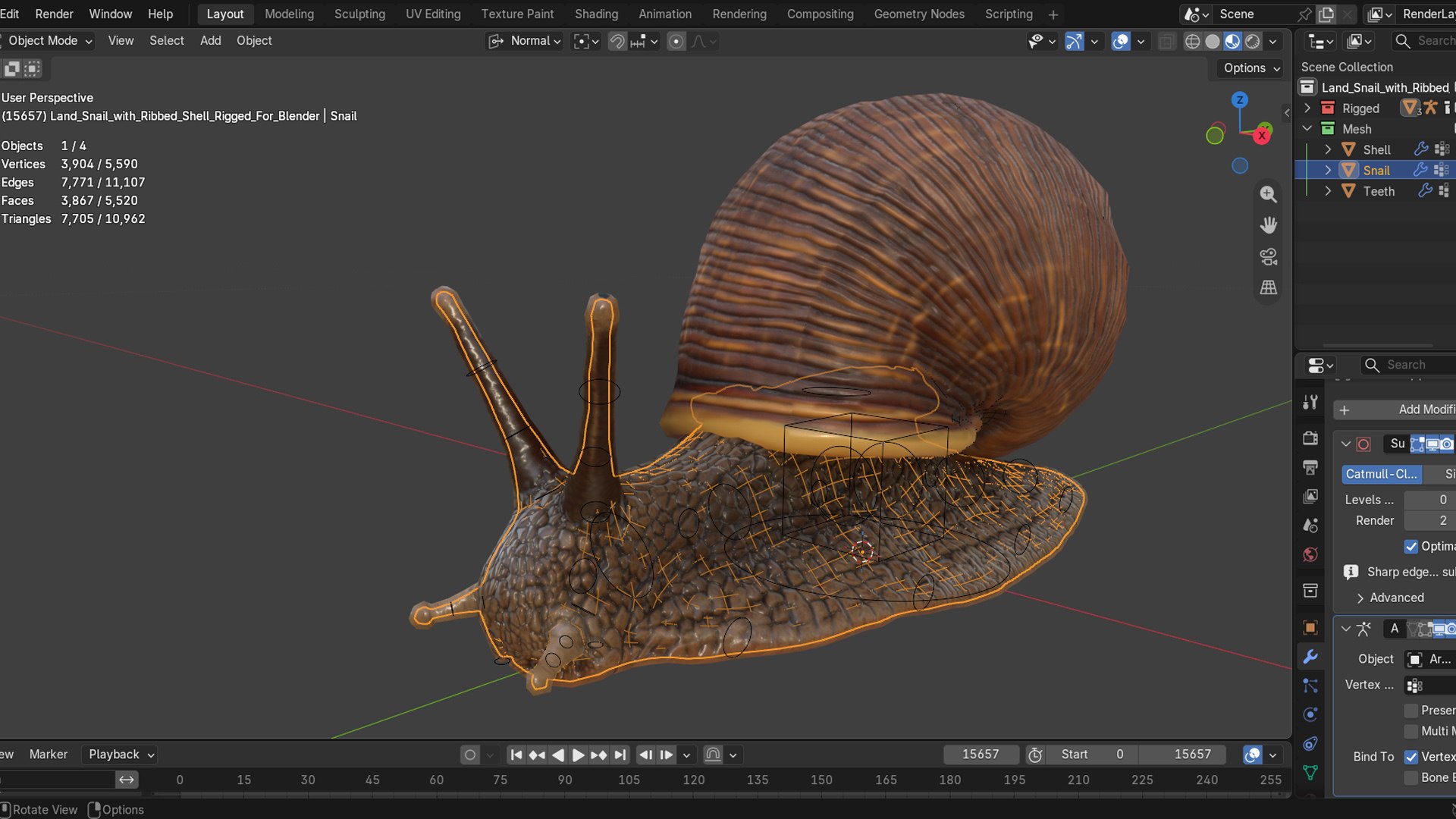The image size is (1456, 819).
Task: Select material preview viewport shading
Action: [x=1232, y=41]
